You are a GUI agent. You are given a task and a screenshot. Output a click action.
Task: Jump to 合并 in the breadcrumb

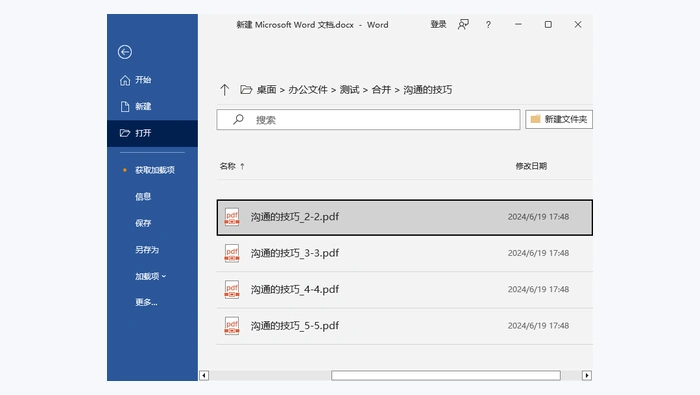(x=381, y=90)
